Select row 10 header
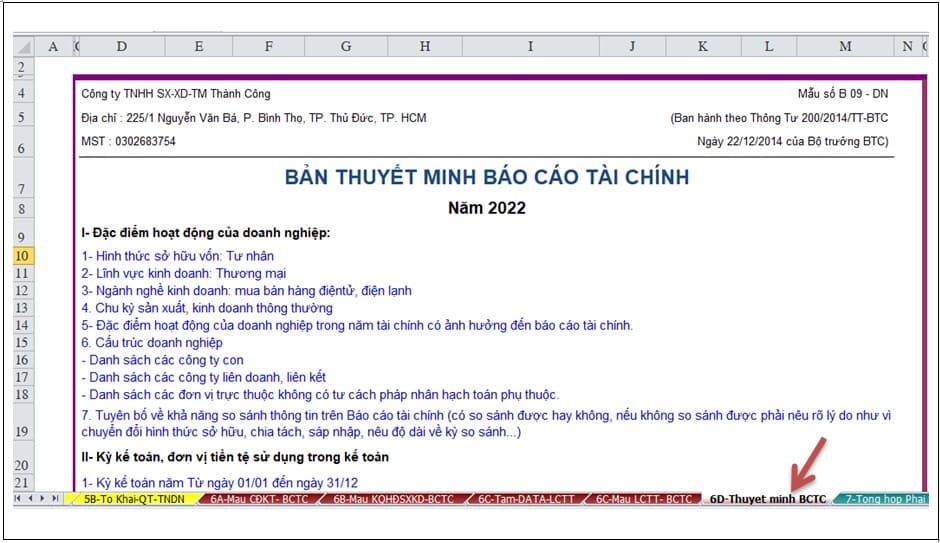Viewport: 940px width, 543px height. 22,256
